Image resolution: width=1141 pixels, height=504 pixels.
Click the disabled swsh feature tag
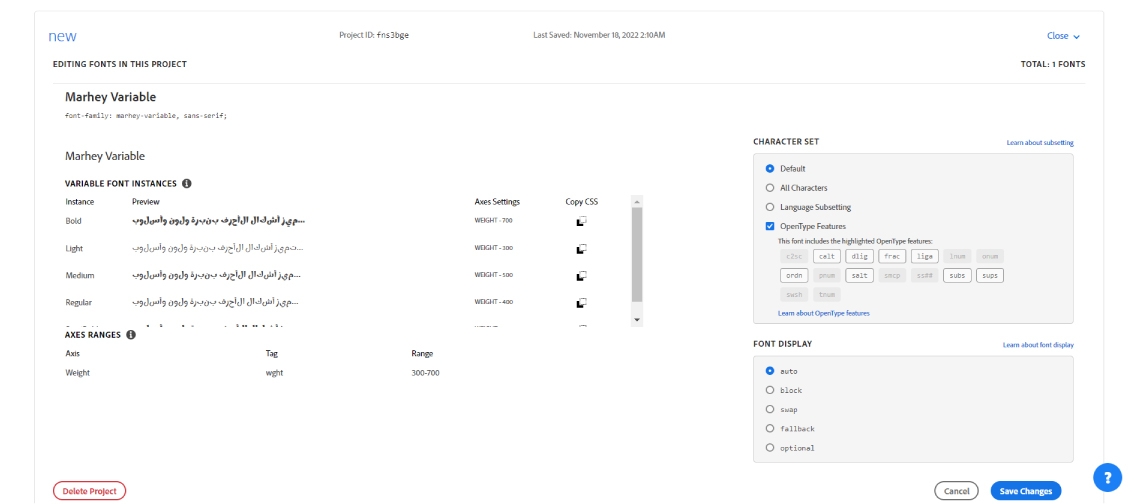[793, 295]
